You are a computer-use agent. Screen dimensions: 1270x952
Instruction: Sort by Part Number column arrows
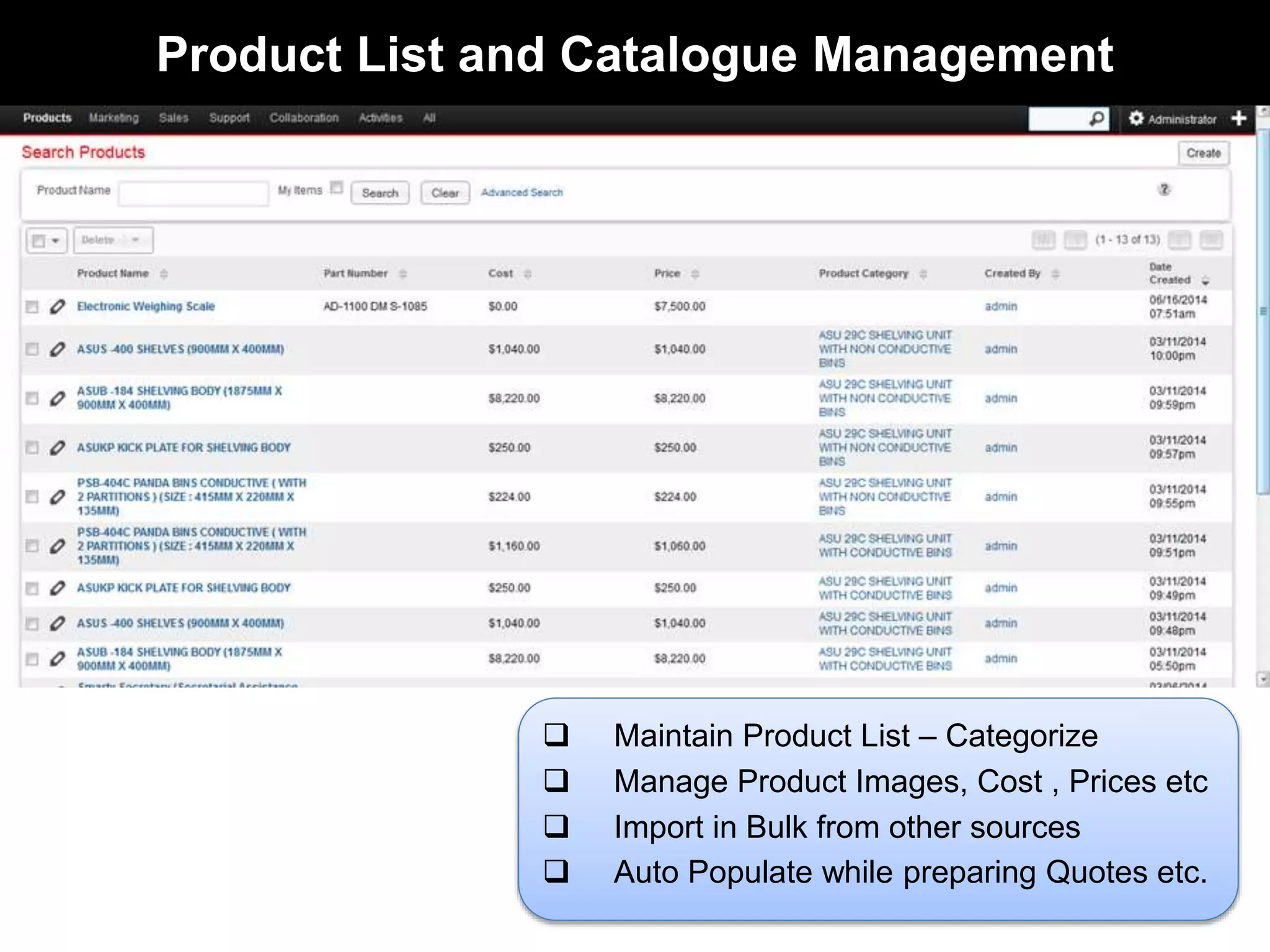(x=402, y=274)
